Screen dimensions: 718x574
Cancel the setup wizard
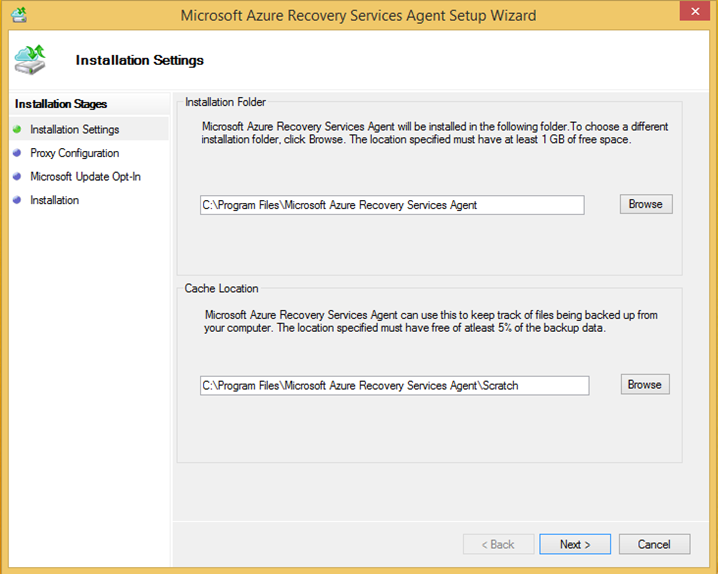coord(654,544)
